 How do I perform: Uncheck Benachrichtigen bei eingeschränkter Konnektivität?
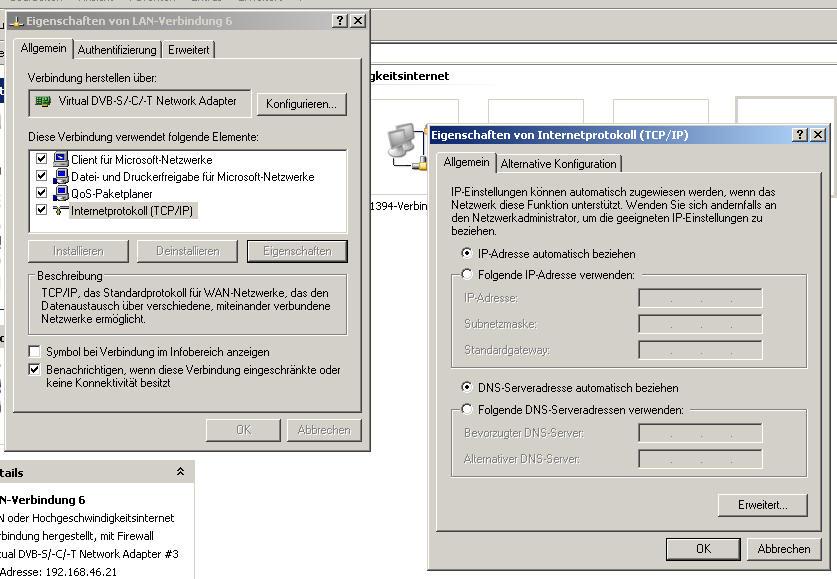pos(34,369)
